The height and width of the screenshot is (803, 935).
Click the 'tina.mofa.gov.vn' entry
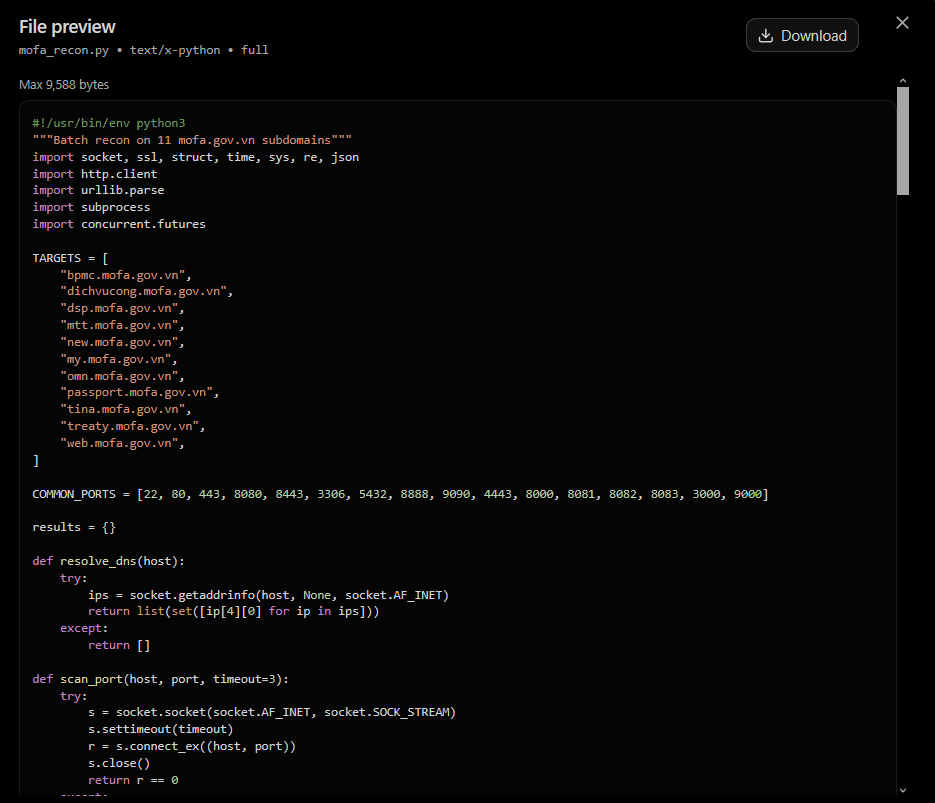(126, 409)
